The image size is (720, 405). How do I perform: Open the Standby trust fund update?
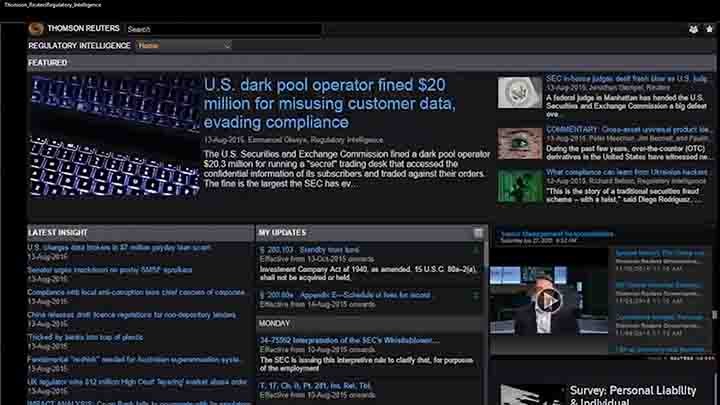tap(309, 250)
